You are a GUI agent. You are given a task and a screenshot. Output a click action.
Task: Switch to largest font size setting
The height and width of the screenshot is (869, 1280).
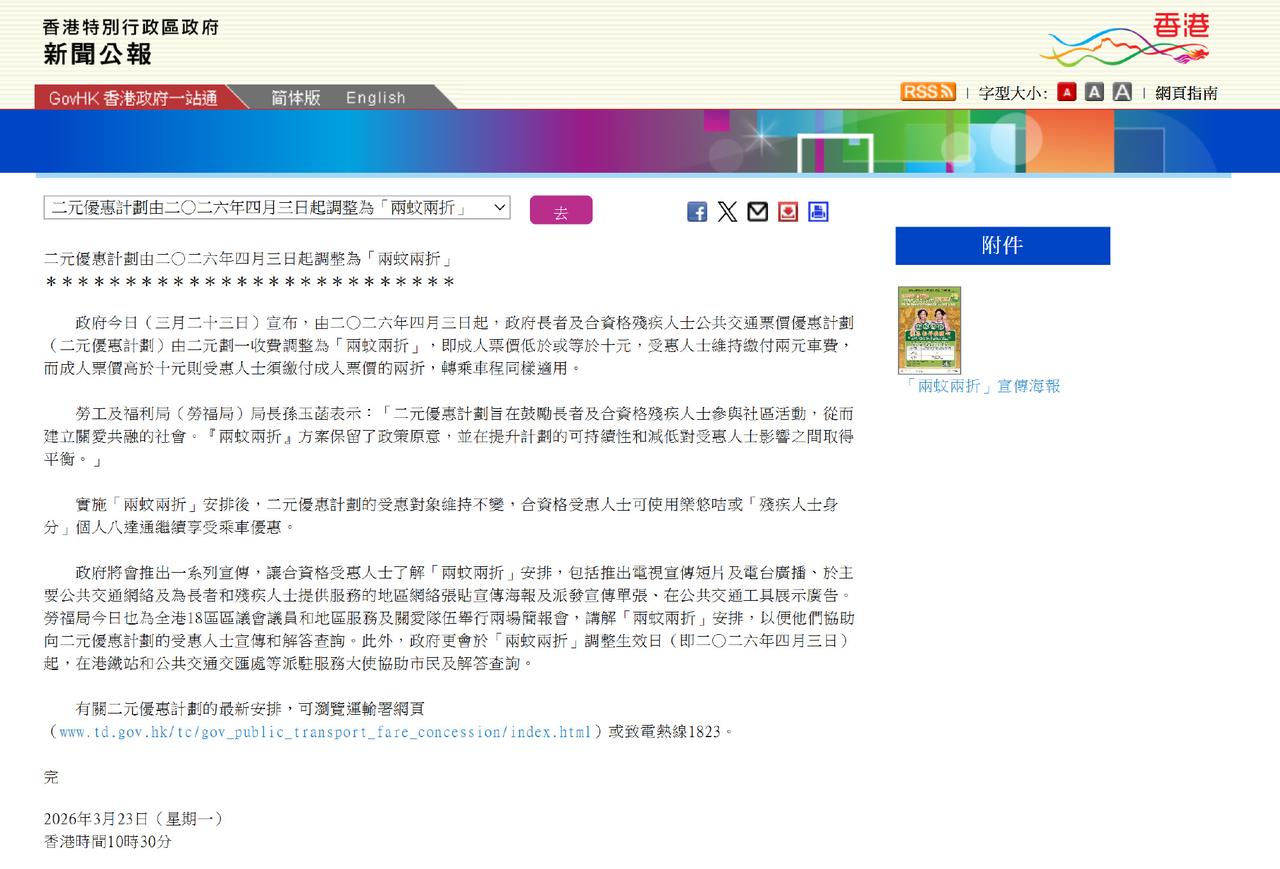coord(1123,91)
